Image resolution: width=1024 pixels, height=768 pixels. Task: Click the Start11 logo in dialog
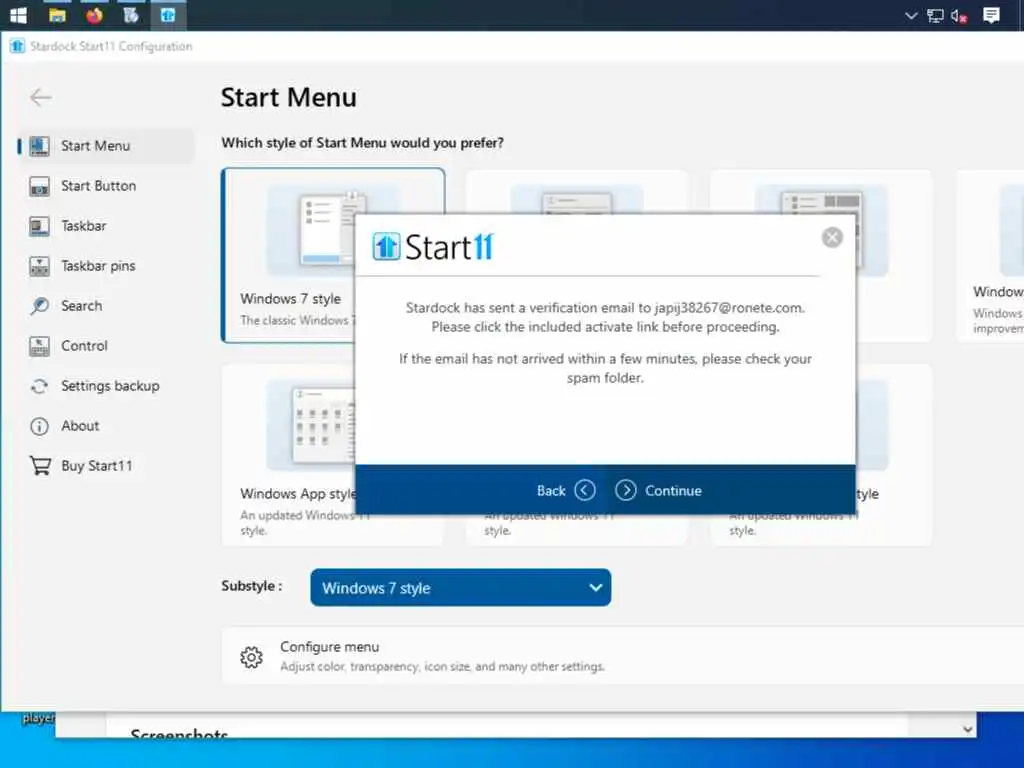(x=433, y=247)
